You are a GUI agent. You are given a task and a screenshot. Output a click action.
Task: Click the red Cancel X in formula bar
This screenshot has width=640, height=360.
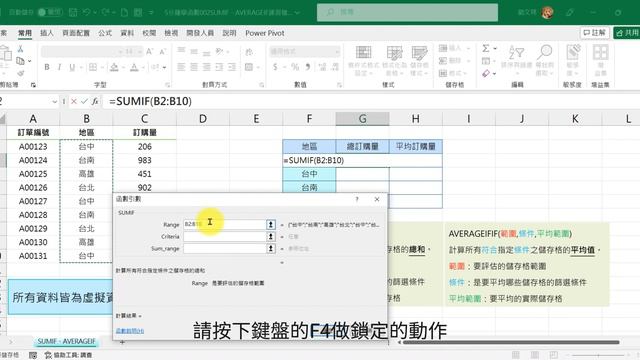click(74, 101)
